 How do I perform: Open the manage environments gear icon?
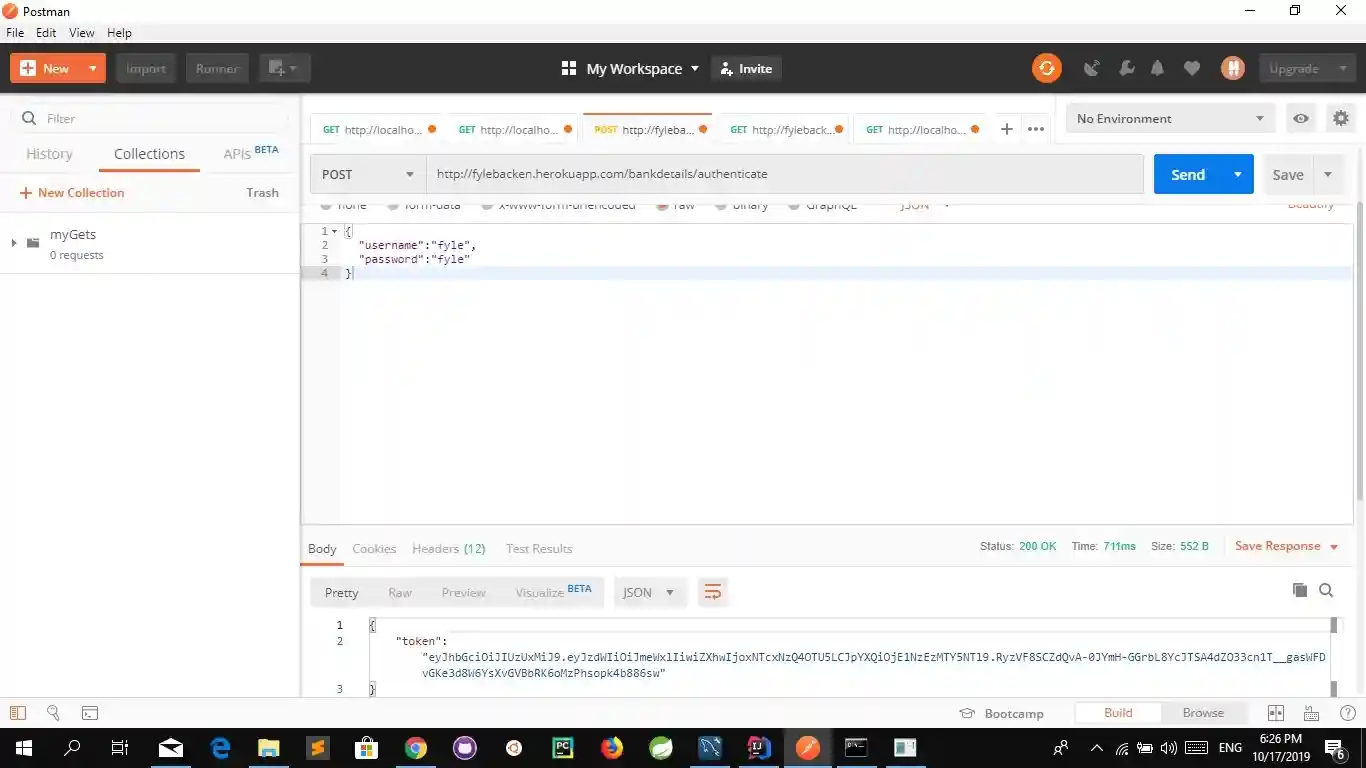(x=1341, y=118)
